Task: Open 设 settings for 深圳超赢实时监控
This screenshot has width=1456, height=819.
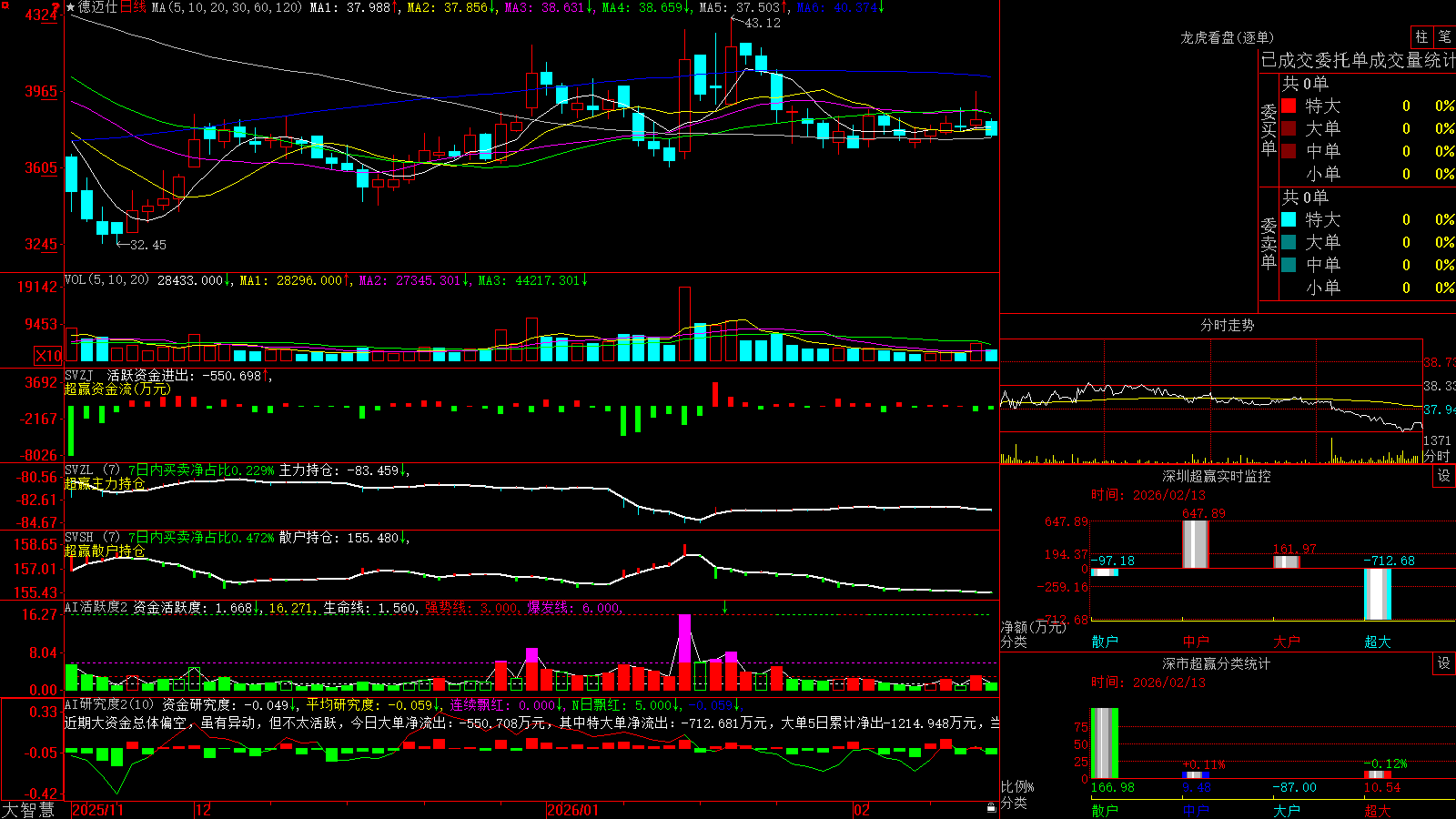Action: tap(1444, 476)
